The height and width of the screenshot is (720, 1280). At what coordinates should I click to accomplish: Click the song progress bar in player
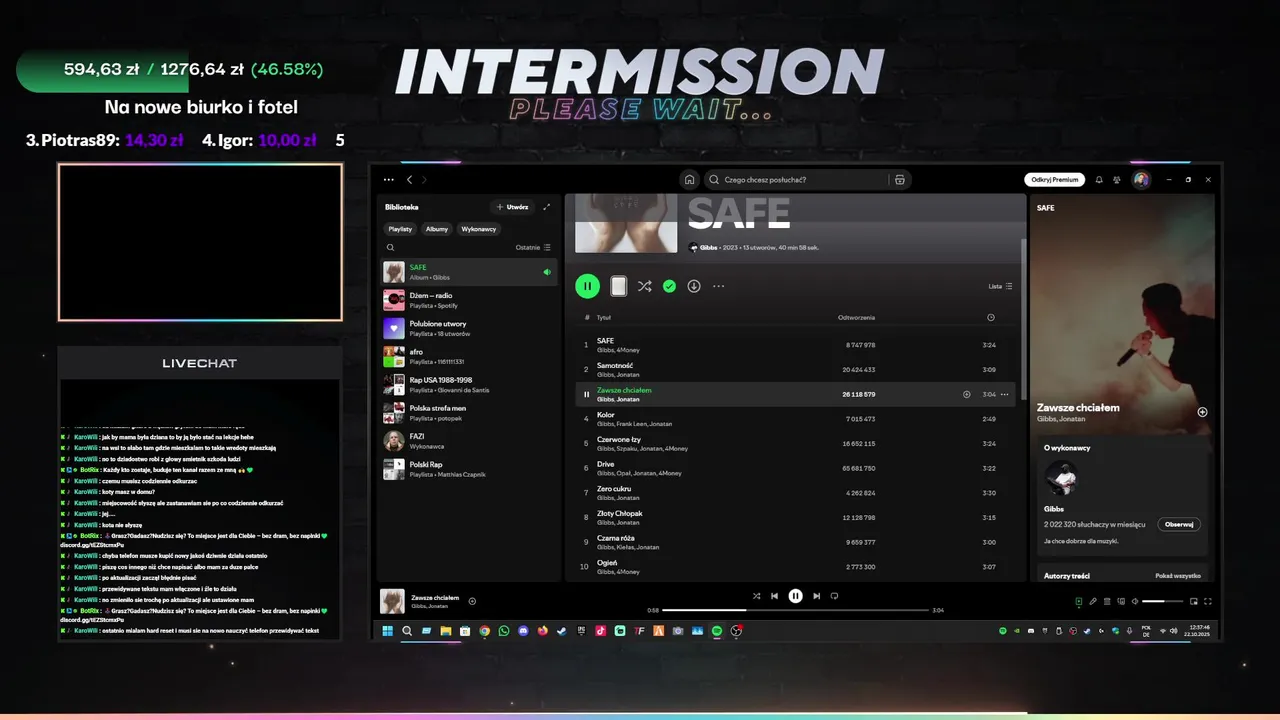click(x=795, y=610)
